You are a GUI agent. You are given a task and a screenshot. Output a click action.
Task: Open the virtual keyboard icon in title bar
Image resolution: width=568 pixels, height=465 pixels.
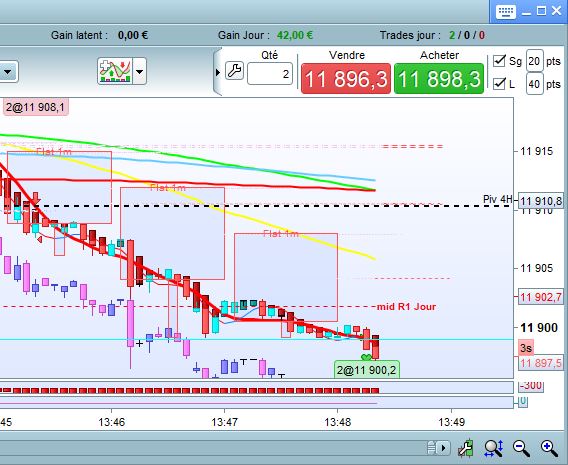pyautogui.click(x=505, y=11)
